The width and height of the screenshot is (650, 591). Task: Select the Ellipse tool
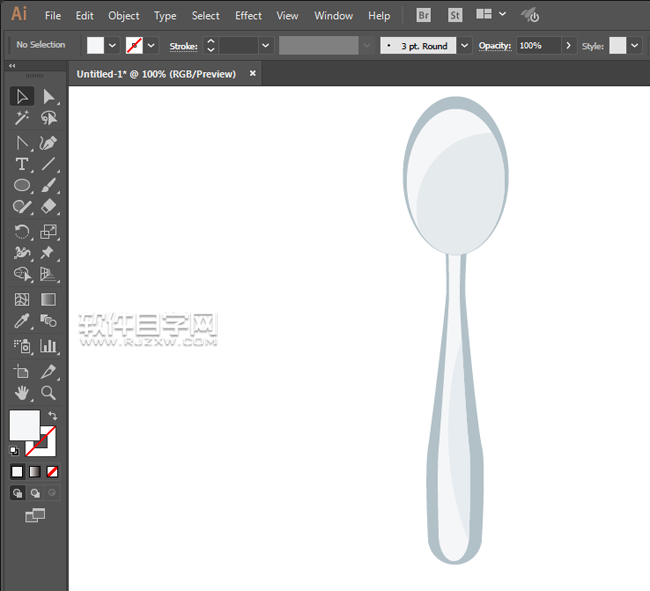(22, 186)
